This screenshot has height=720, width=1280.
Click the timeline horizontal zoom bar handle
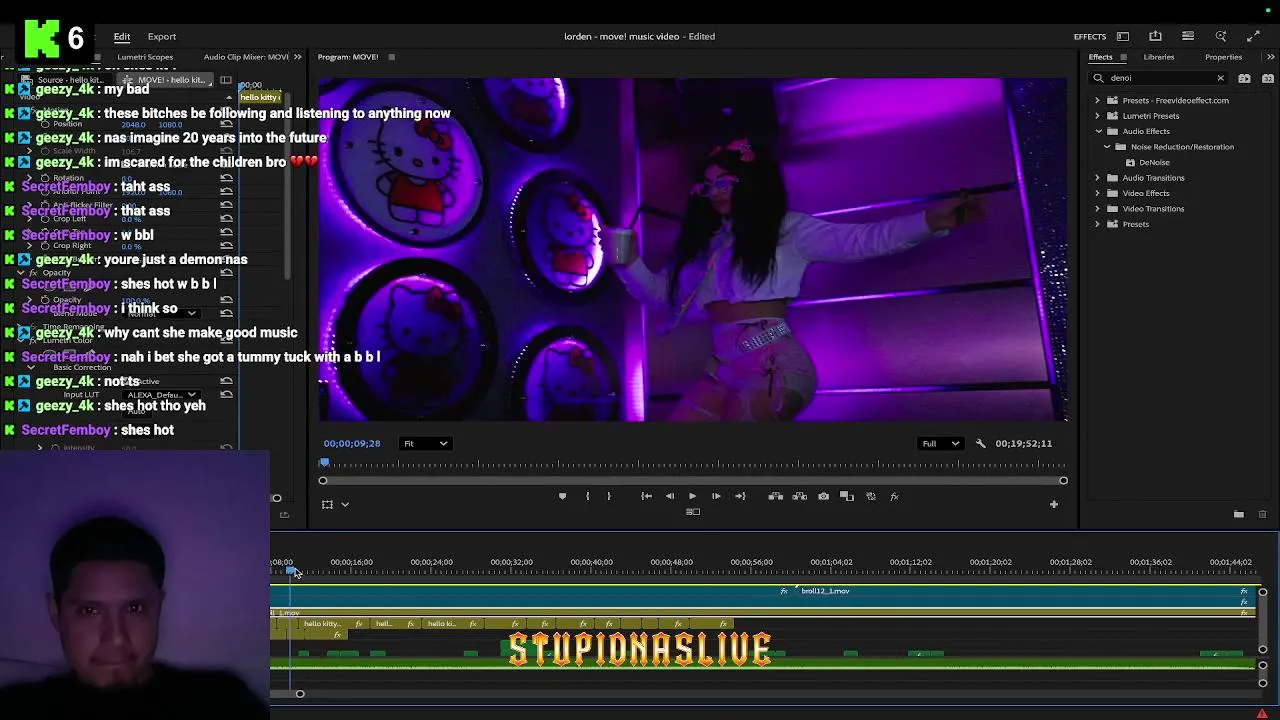click(299, 694)
